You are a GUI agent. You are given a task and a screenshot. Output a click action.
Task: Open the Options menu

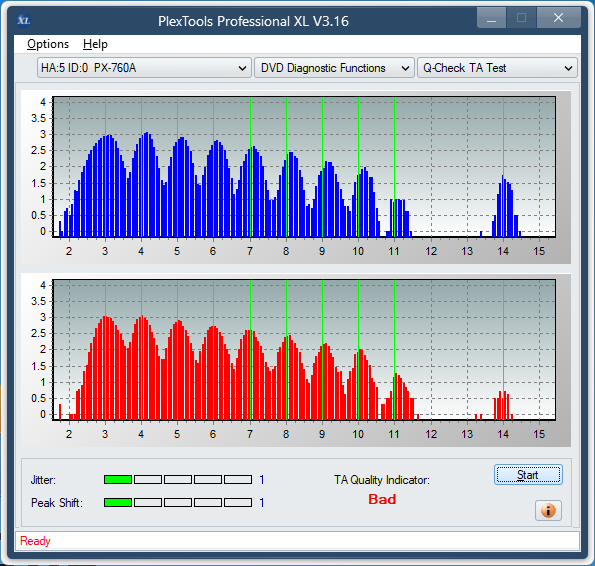point(48,44)
